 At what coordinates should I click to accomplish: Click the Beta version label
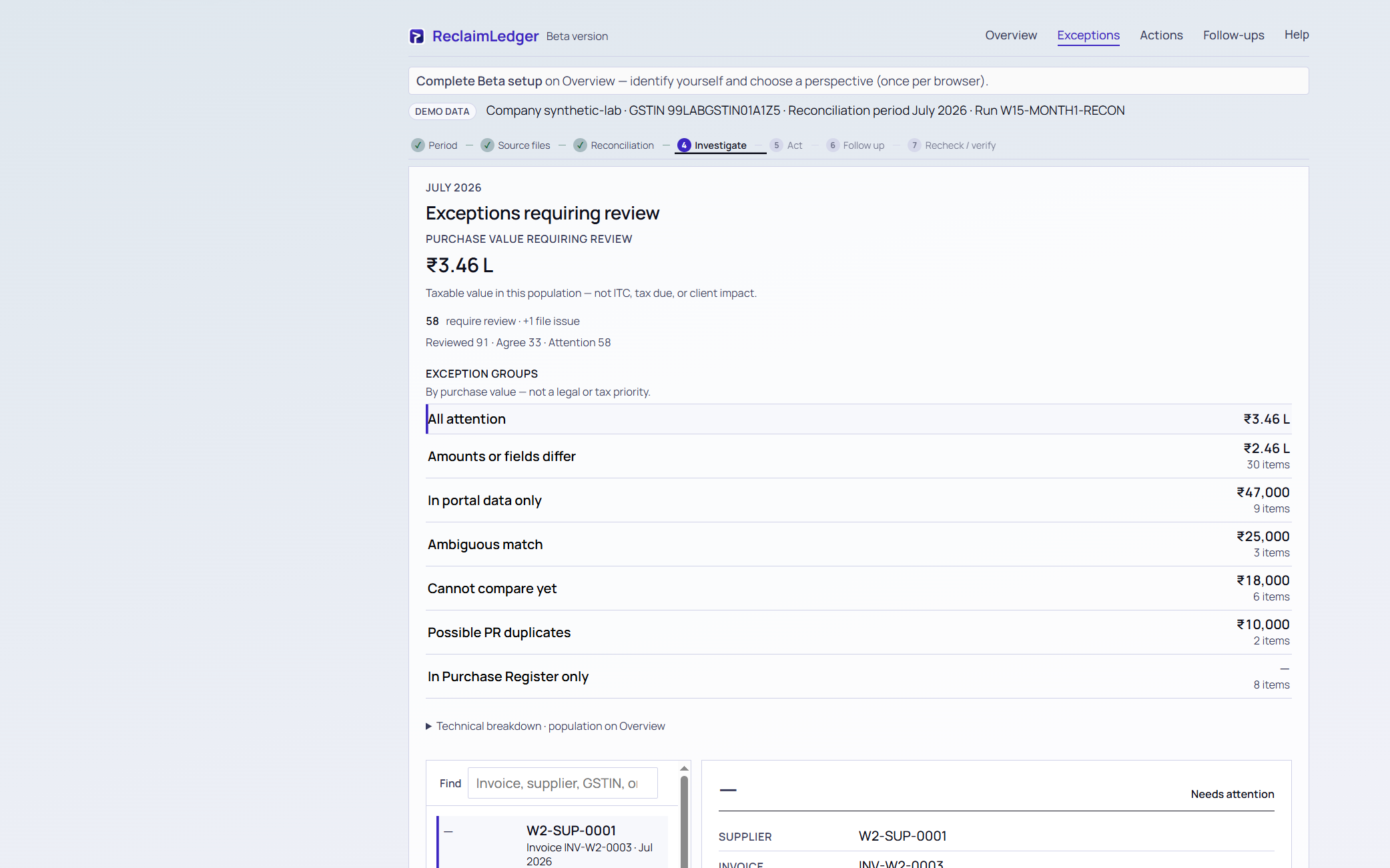(577, 36)
